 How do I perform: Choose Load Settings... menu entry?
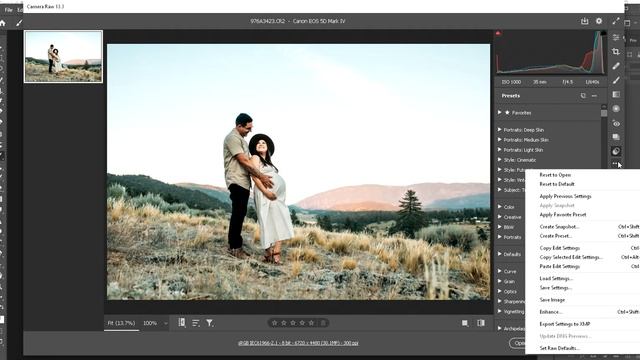pos(556,278)
